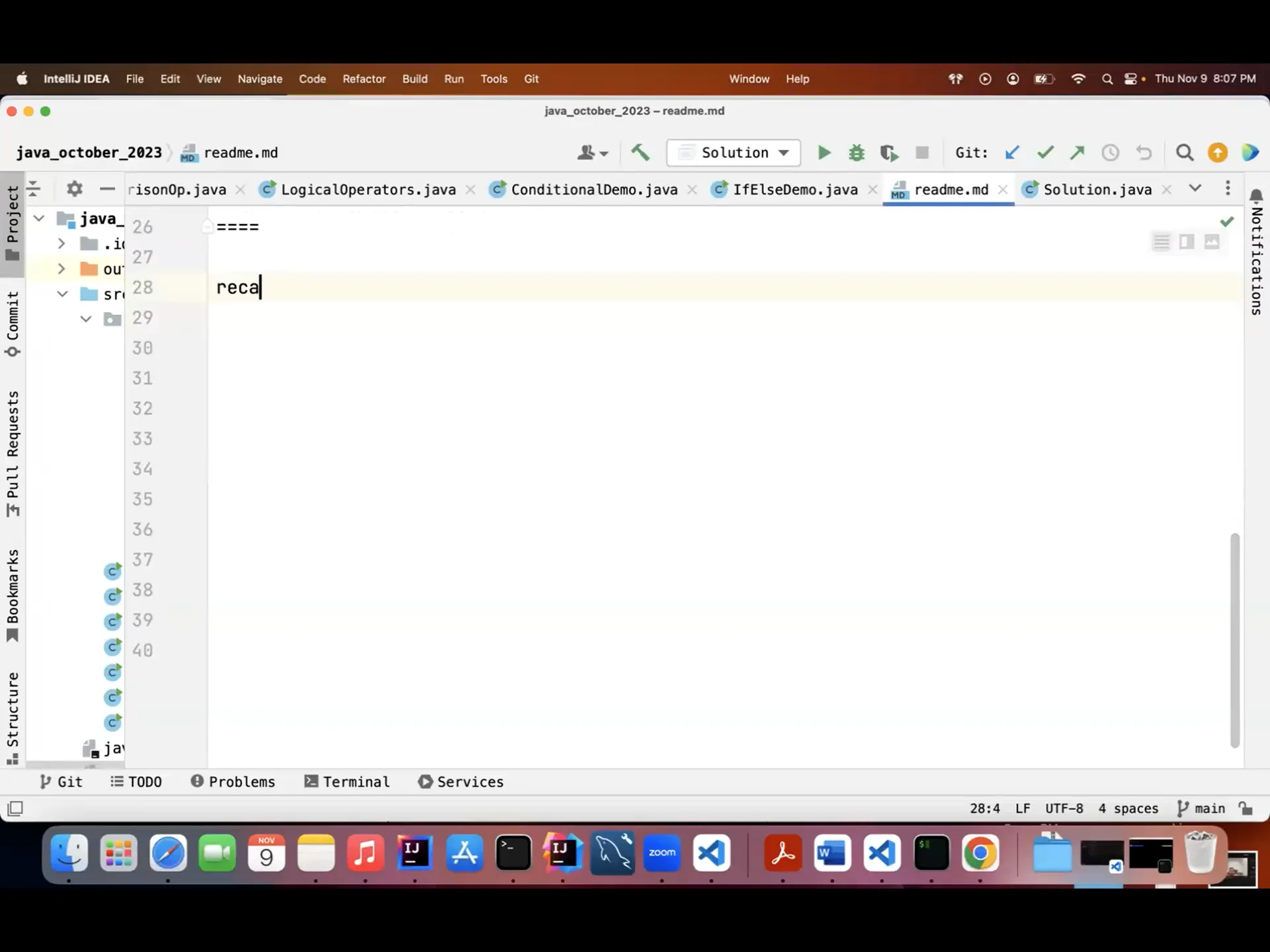The width and height of the screenshot is (1270, 952).
Task: Select the Debug icon in the toolbar
Action: 857,153
